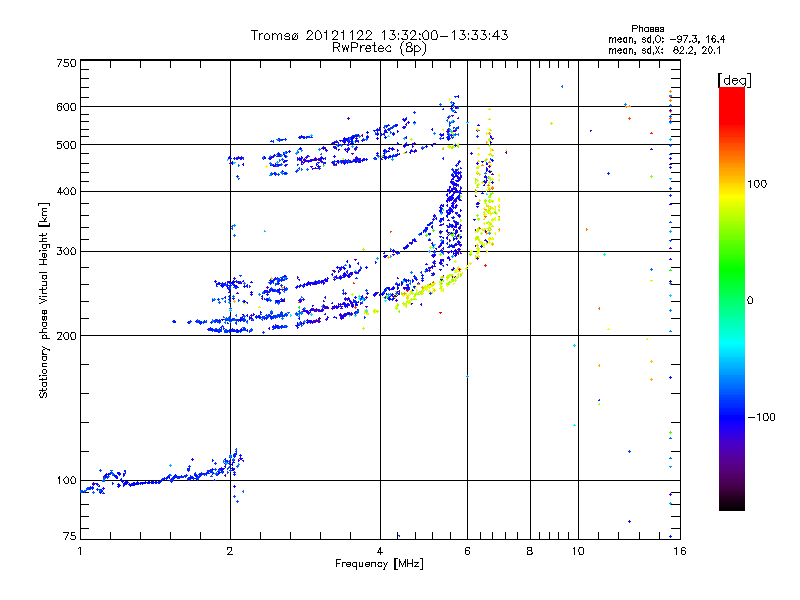Click the plot title "Tromsø 20121122 13:32:00-13:33:43"

pyautogui.click(x=379, y=35)
